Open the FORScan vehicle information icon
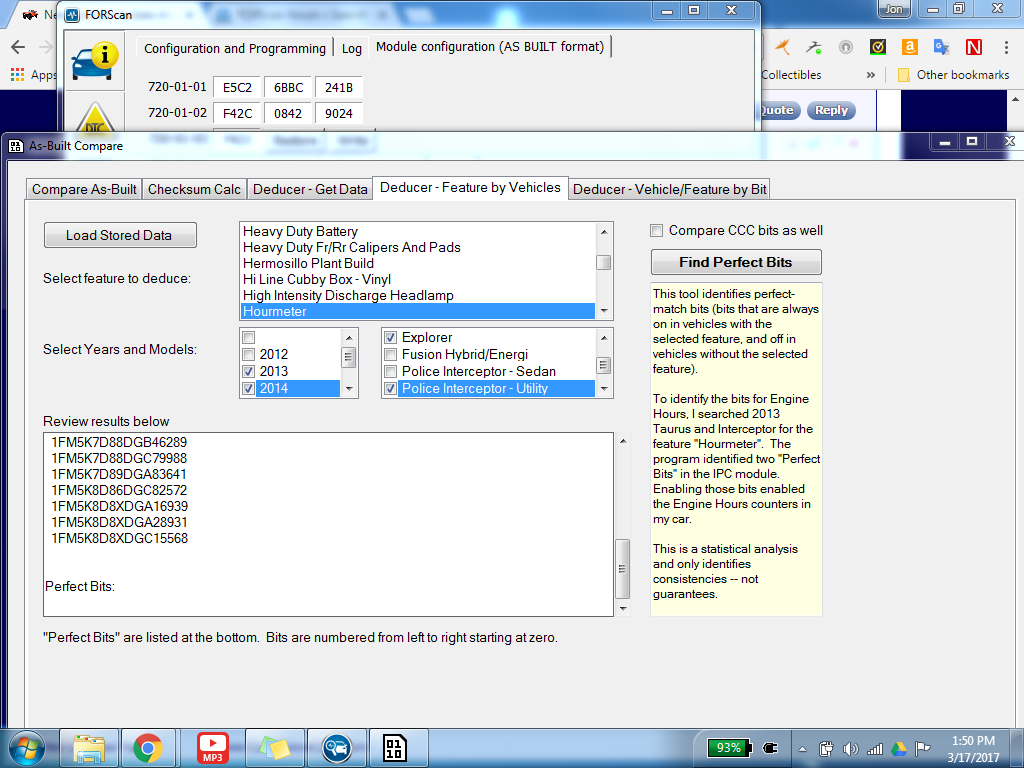Screen dimensions: 1024x768 [x=92, y=58]
